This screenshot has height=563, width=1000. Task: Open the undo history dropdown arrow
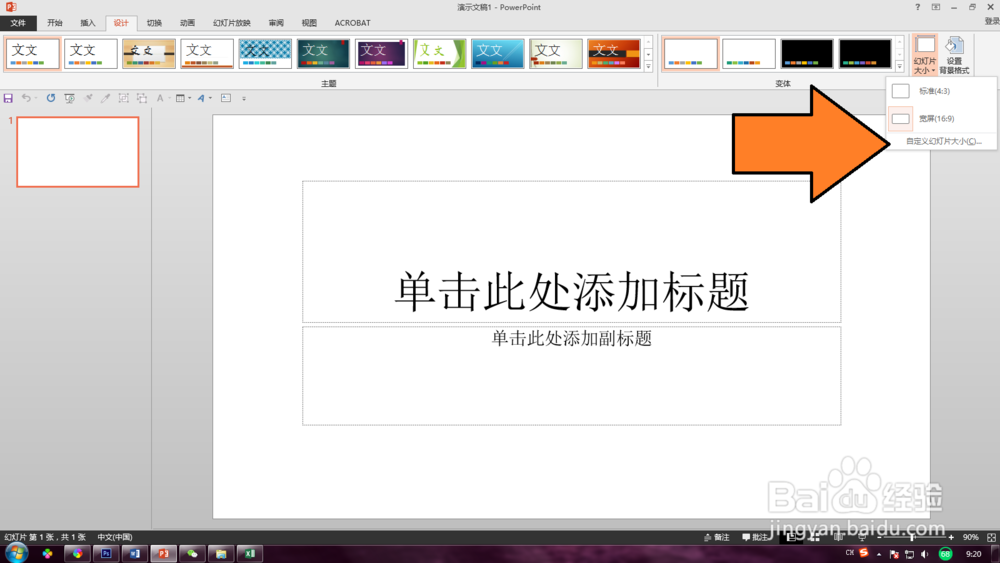[36, 98]
